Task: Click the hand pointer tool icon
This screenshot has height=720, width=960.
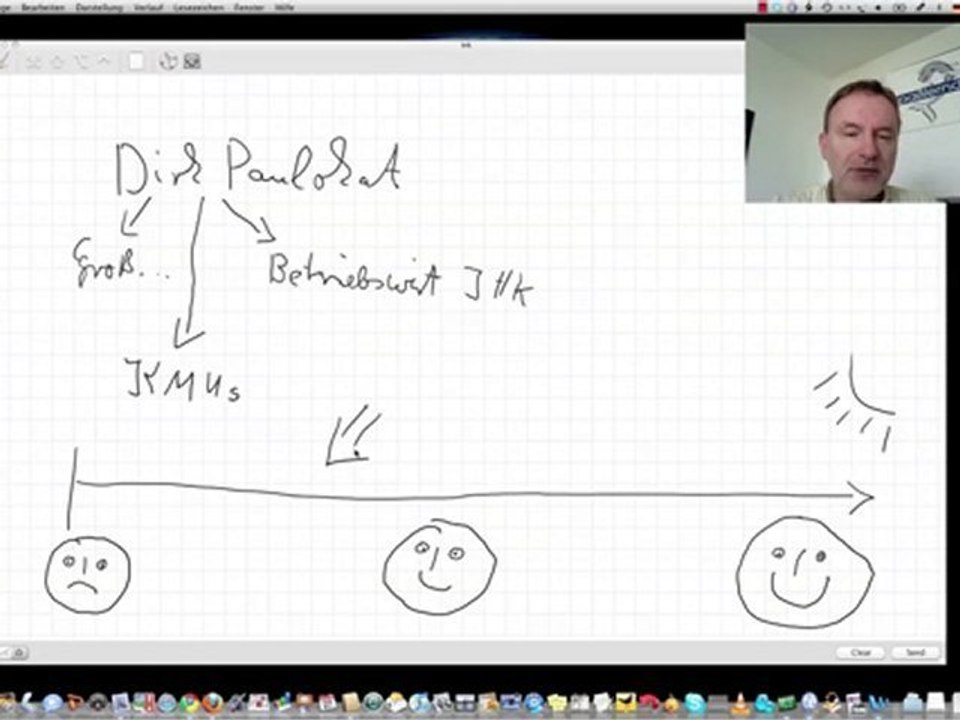Action: click(168, 61)
